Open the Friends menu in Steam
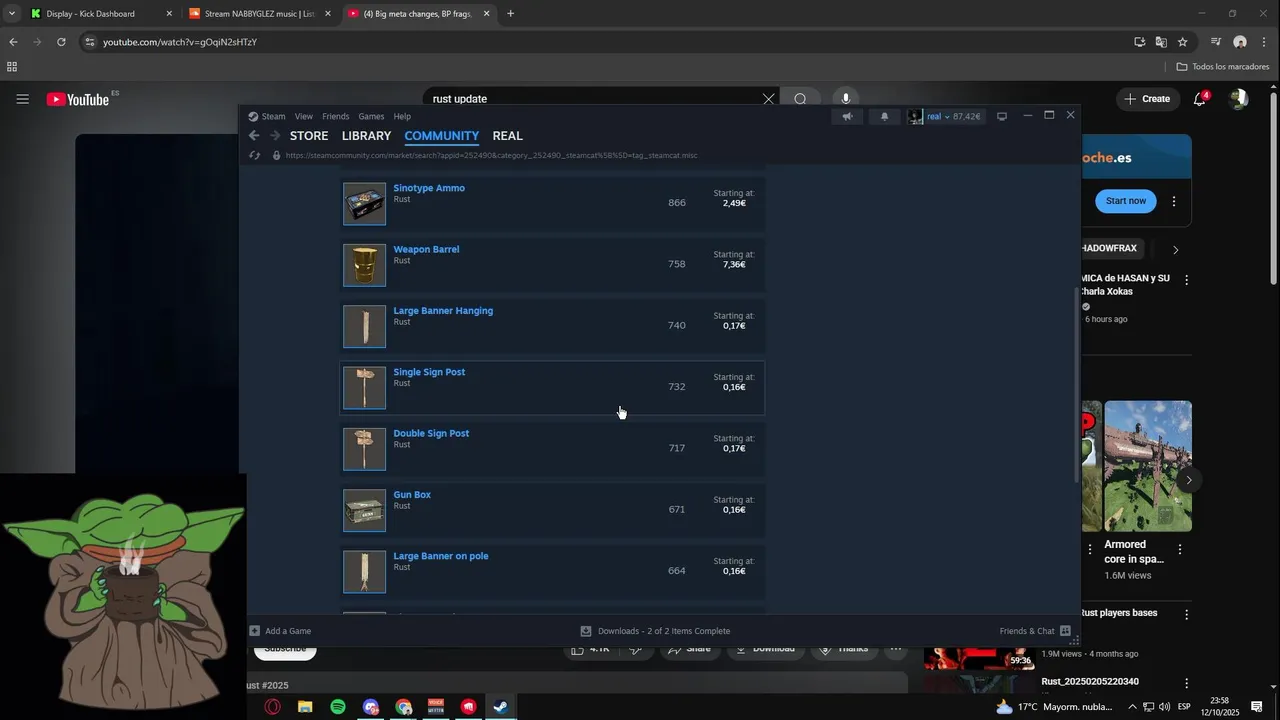This screenshot has height=720, width=1280. point(336,117)
